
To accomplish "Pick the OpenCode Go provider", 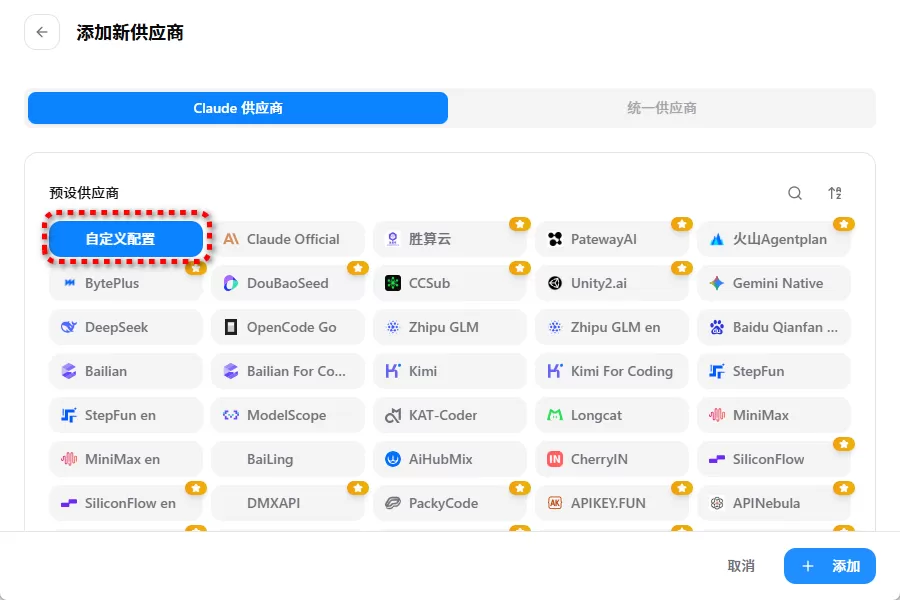I will click(x=288, y=327).
